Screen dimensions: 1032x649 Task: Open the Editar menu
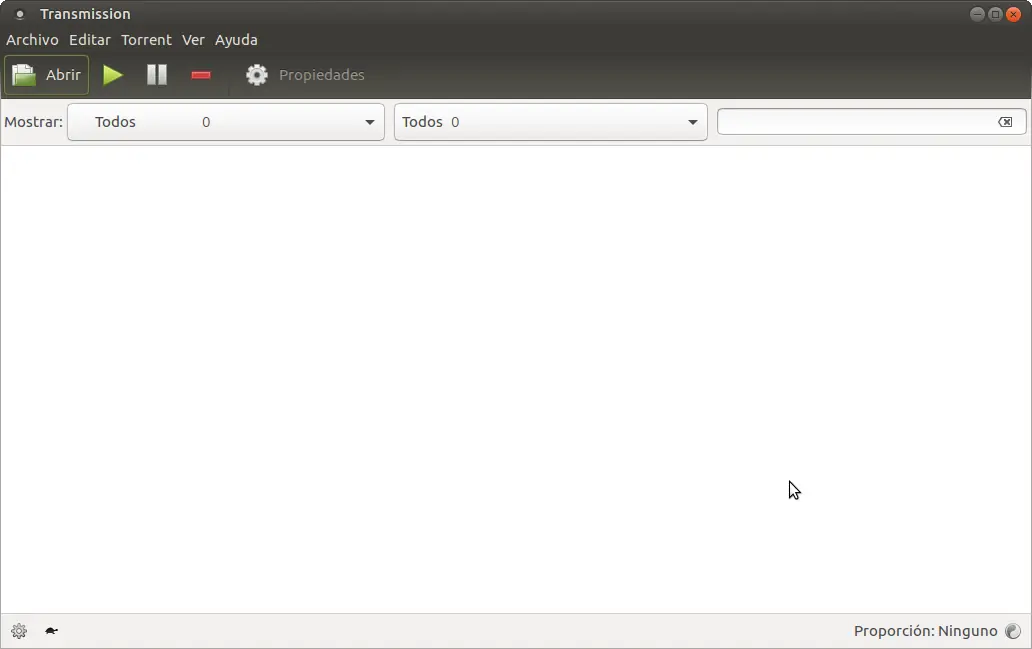click(90, 40)
